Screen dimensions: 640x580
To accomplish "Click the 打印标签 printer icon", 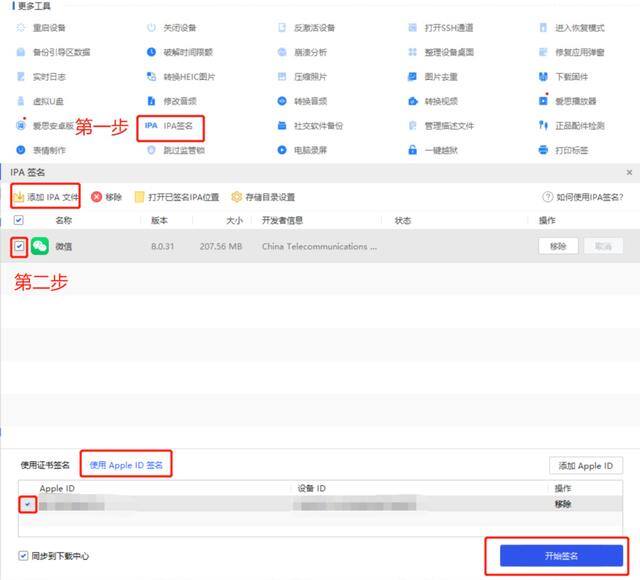I will 543,150.
